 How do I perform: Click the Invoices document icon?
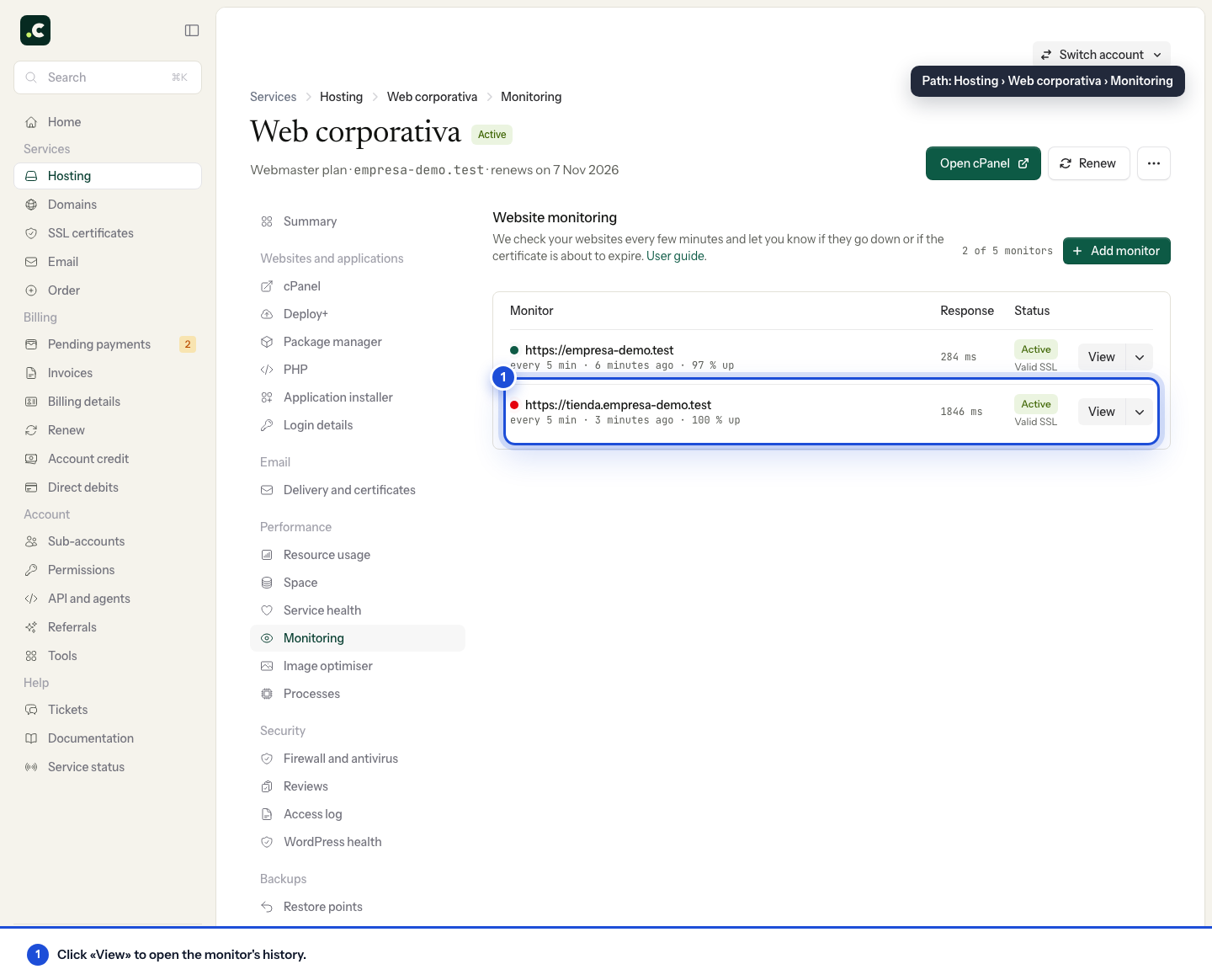point(31,373)
